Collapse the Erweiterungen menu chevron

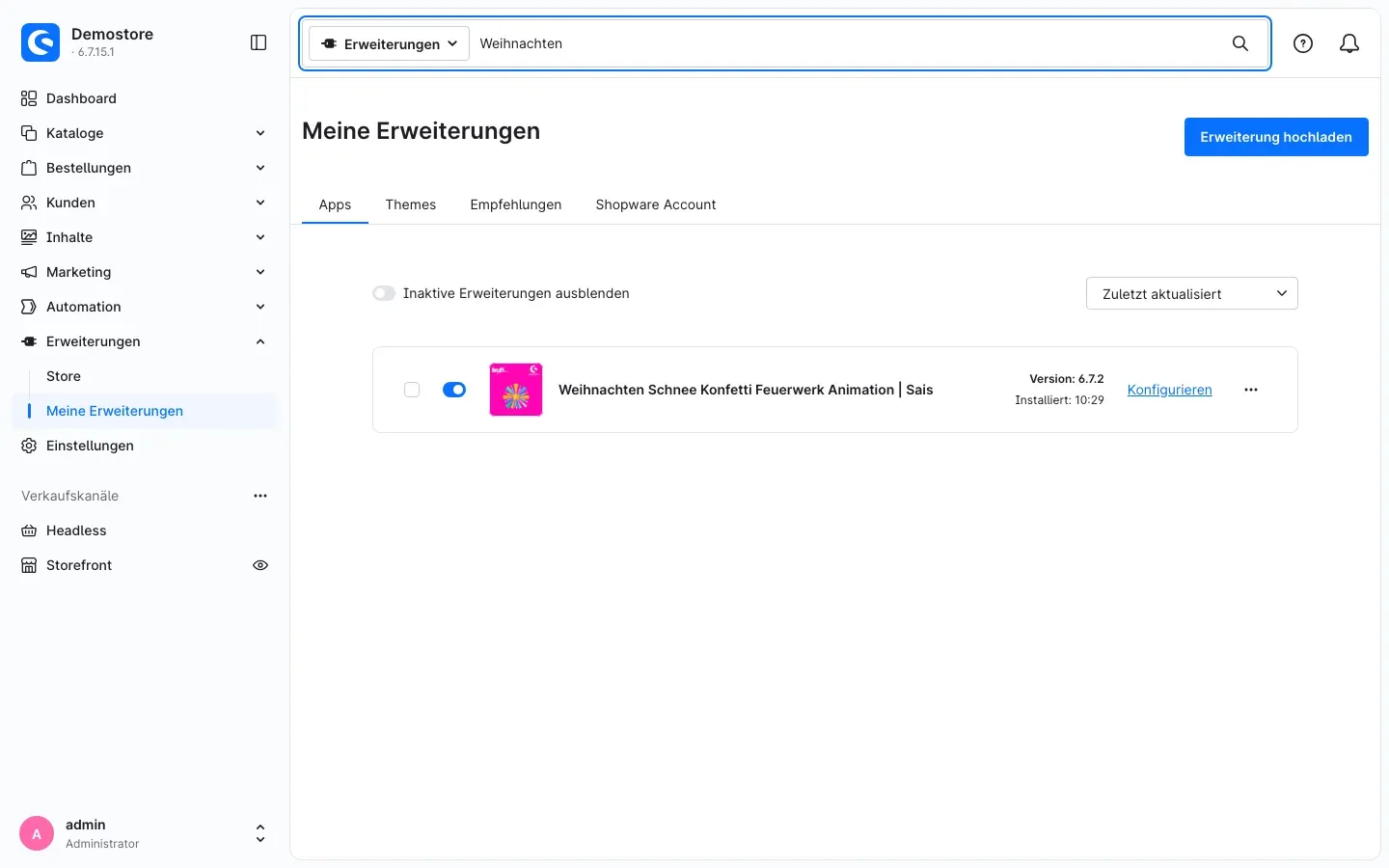click(260, 341)
